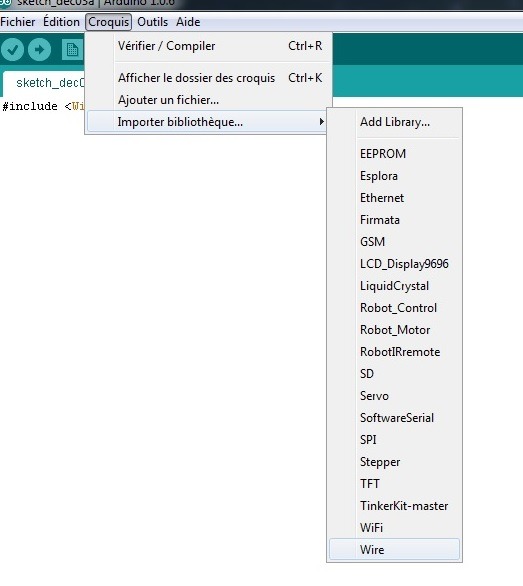Open the Aide menu
The width and height of the screenshot is (523, 586).
coord(188,22)
